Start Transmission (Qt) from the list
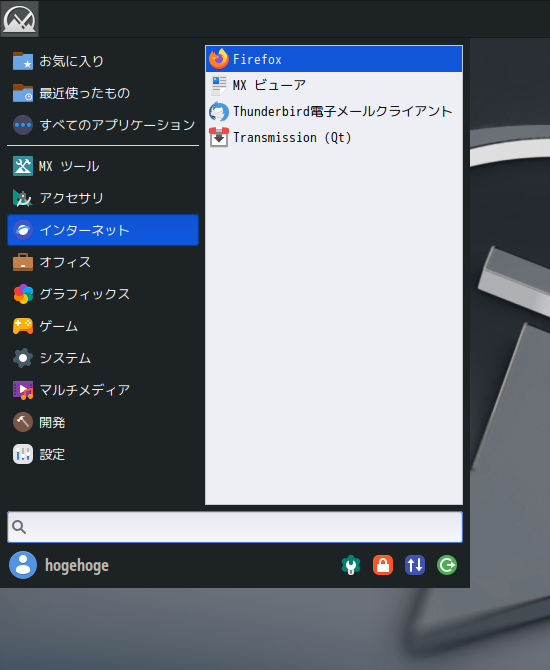 (x=334, y=138)
